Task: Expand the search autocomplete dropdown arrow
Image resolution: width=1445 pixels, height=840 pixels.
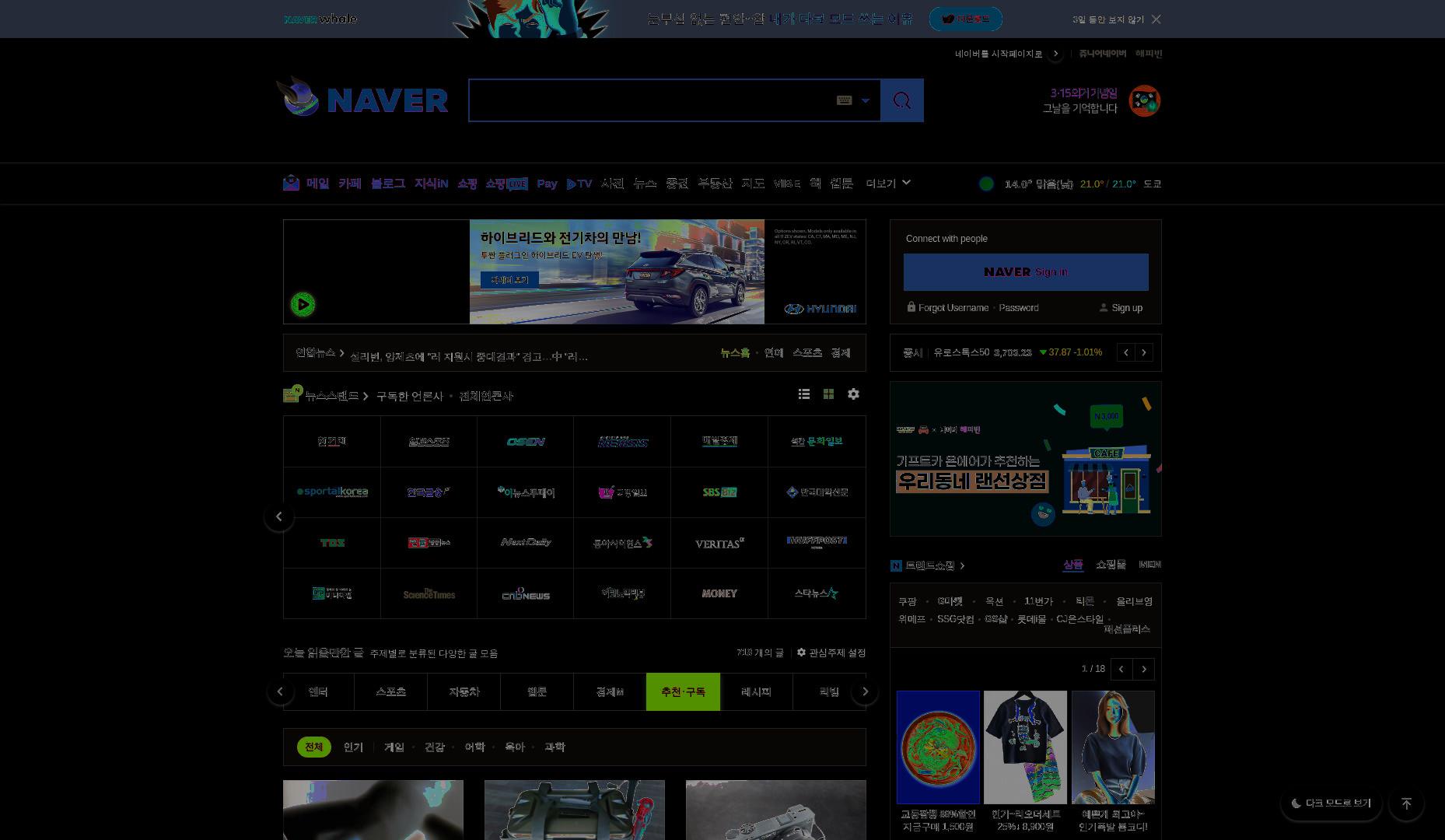Action: [x=865, y=100]
